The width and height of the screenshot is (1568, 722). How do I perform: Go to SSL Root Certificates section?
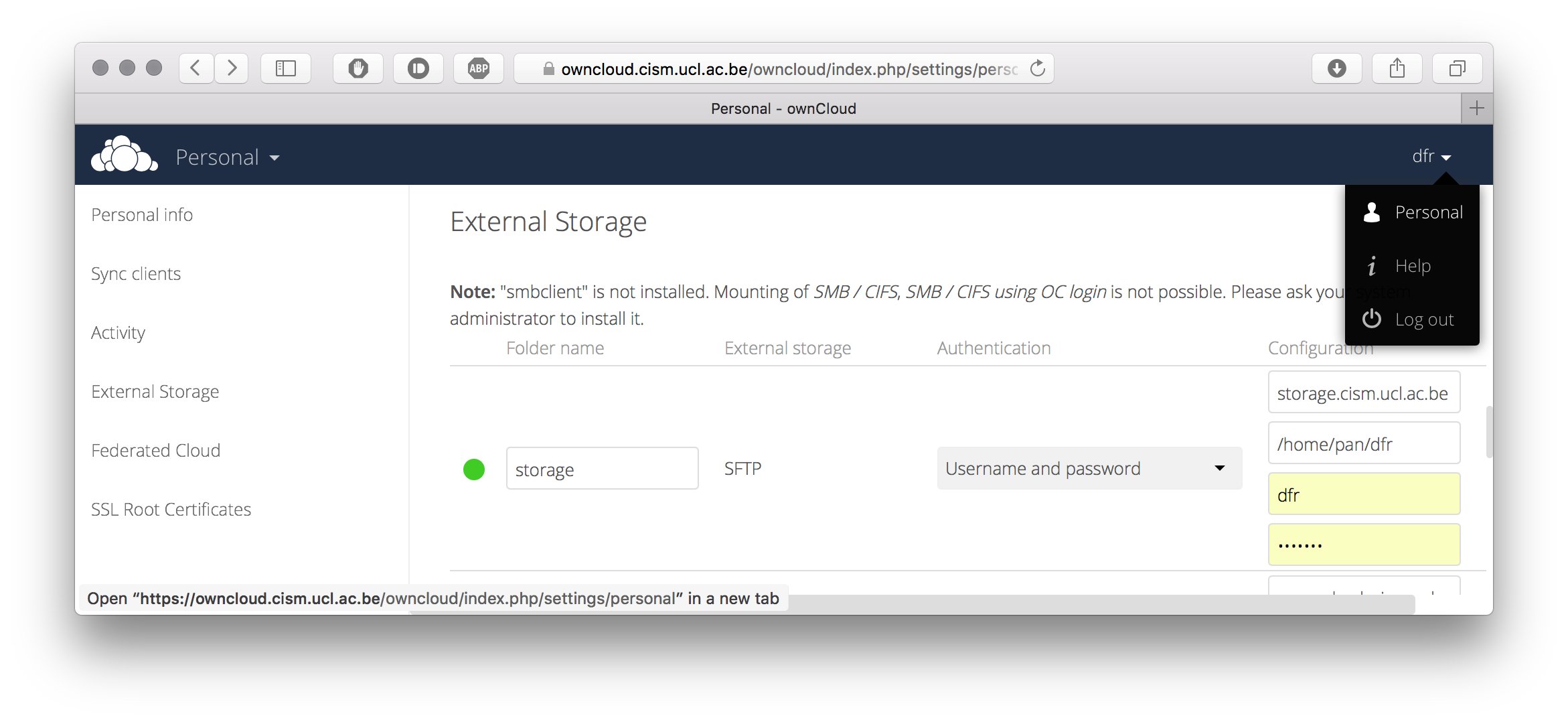point(171,510)
